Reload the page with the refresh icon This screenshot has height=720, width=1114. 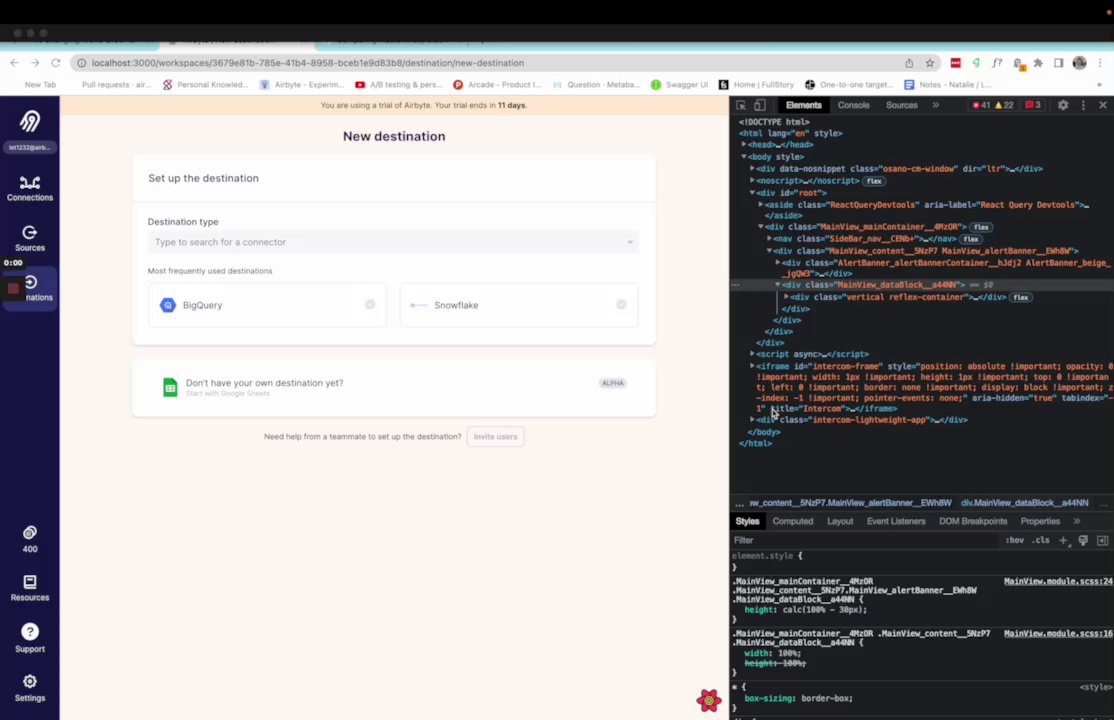point(56,63)
